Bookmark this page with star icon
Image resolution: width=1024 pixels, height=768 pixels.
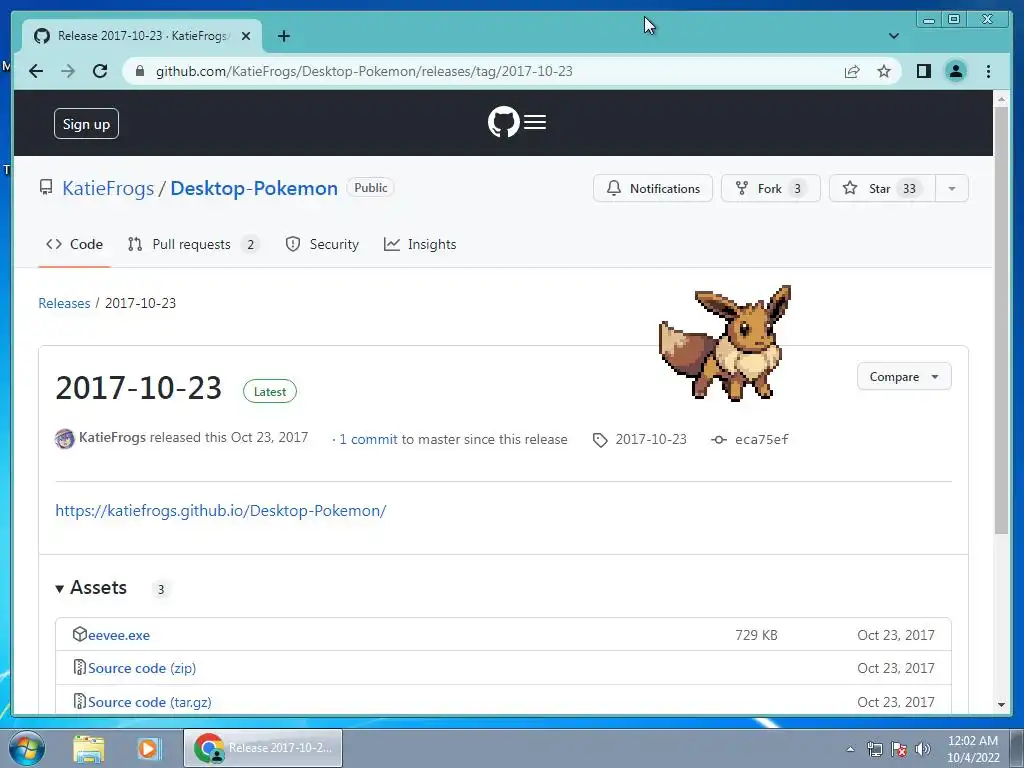884,71
